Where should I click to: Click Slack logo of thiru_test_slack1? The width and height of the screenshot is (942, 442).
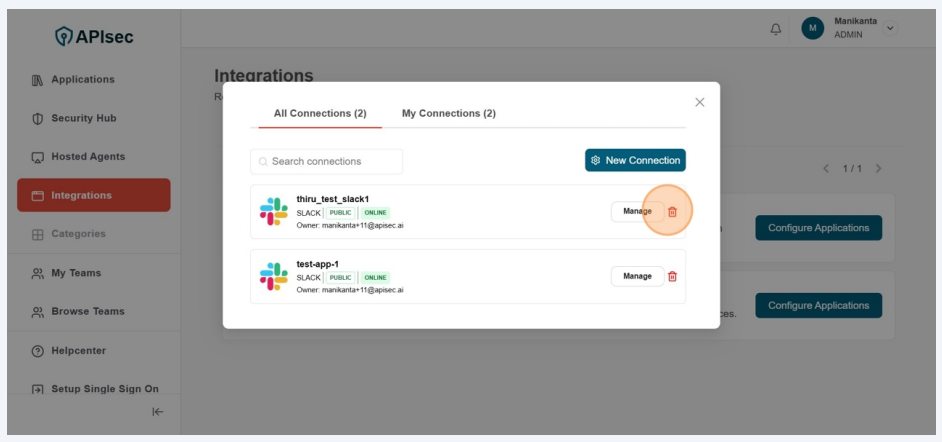pos(273,212)
